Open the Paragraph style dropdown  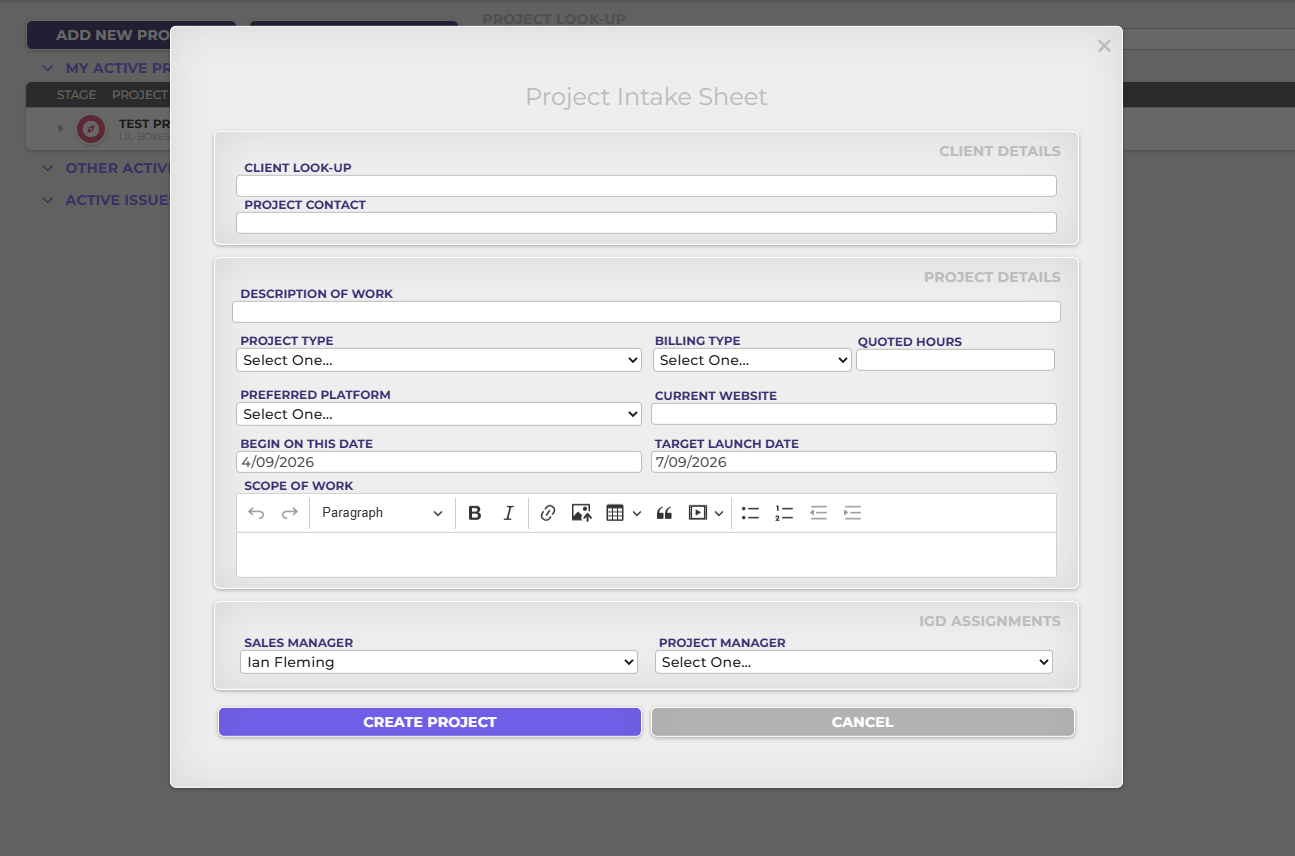pos(382,513)
